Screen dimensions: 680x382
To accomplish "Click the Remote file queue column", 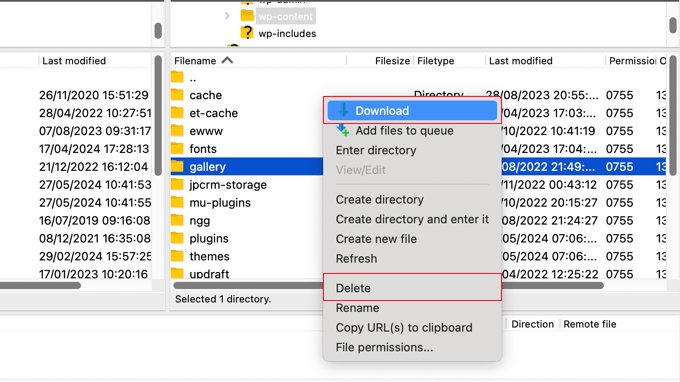I will pyautogui.click(x=589, y=324).
